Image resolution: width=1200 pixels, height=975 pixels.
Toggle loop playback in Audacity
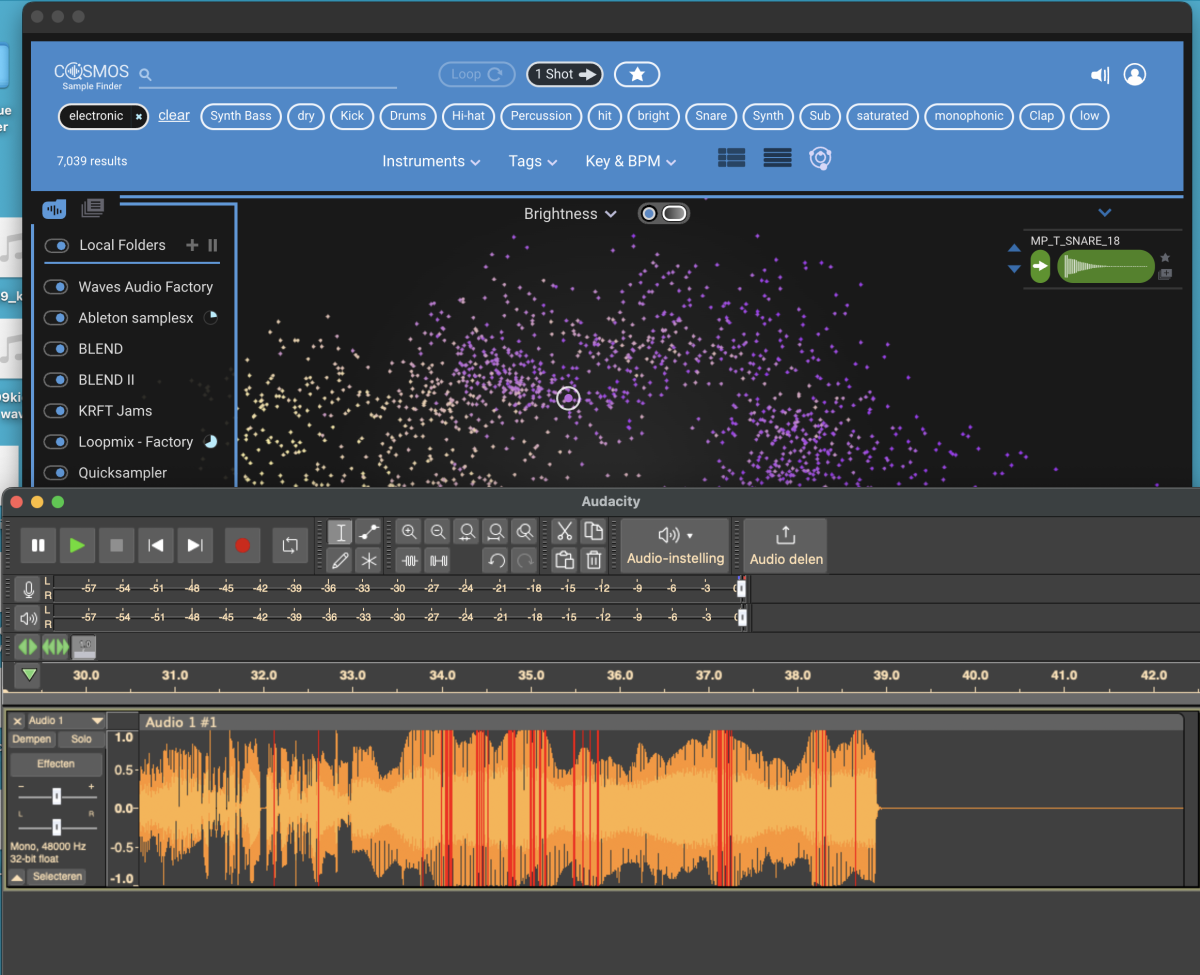(x=290, y=545)
